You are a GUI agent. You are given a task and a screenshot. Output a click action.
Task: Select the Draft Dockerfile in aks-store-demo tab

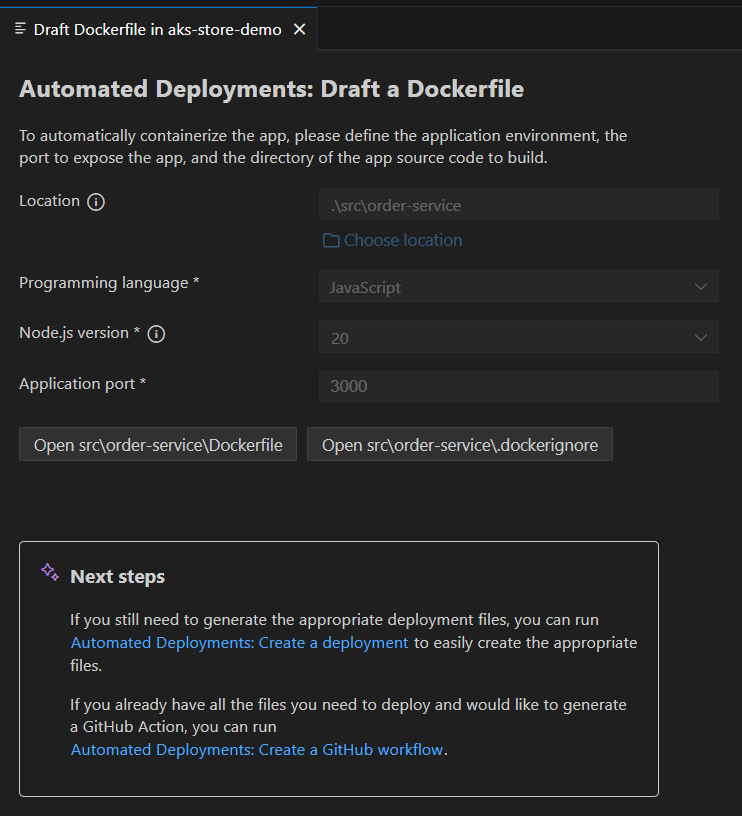(x=158, y=29)
